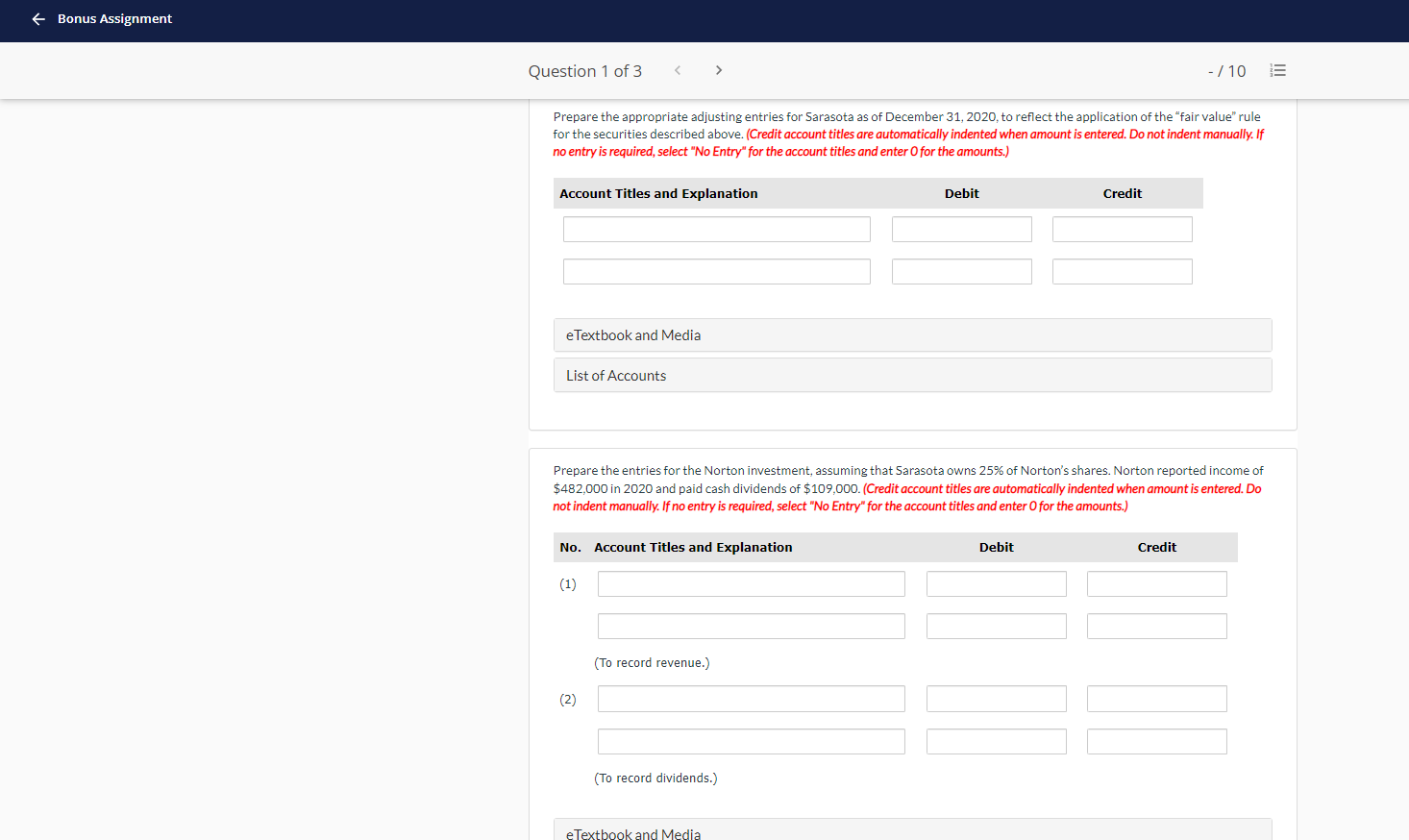Click the score indicator showing - / 10
Screen dimensions: 1409x840
(1227, 70)
